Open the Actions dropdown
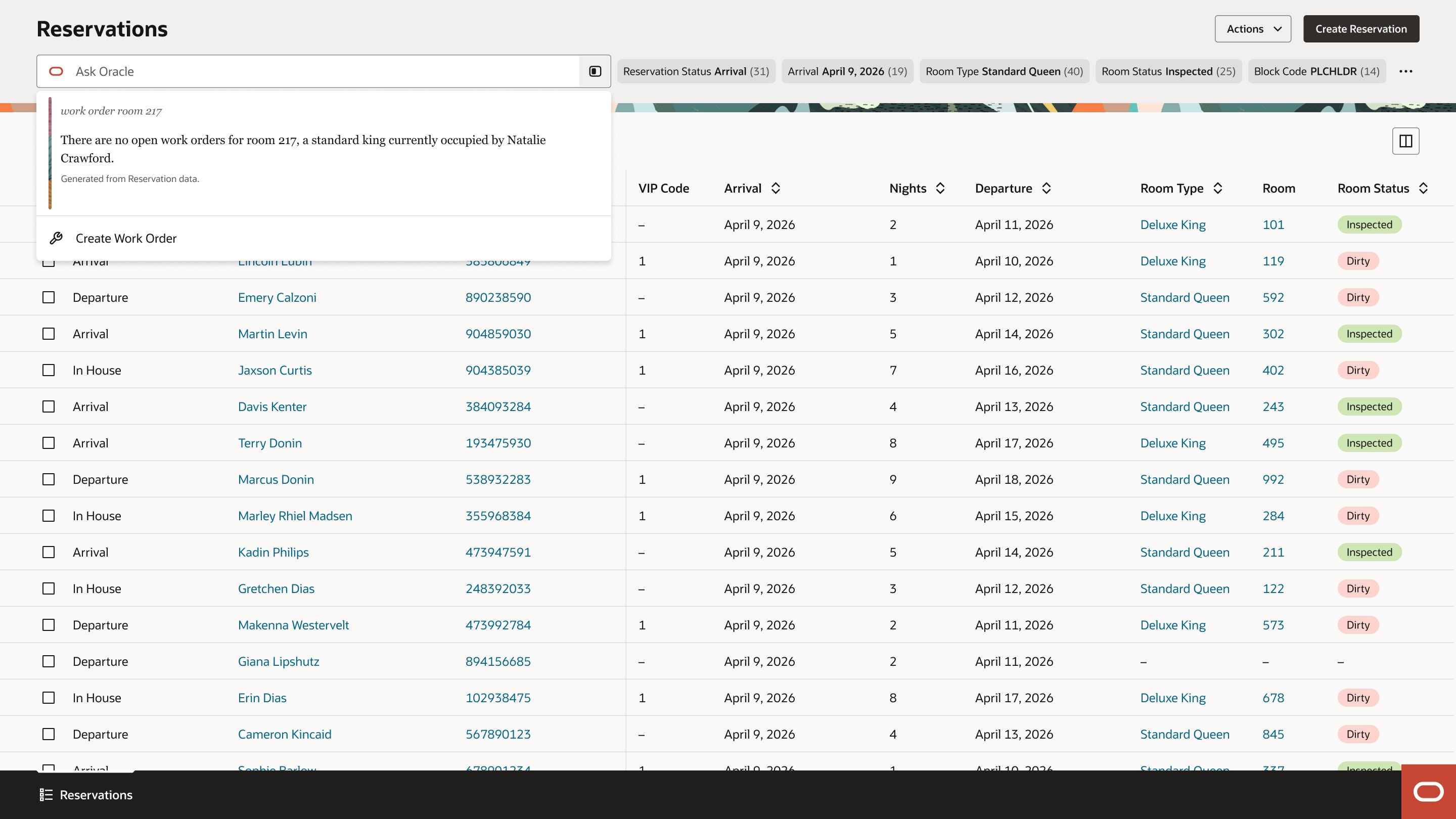Image resolution: width=1456 pixels, height=819 pixels. (1253, 29)
